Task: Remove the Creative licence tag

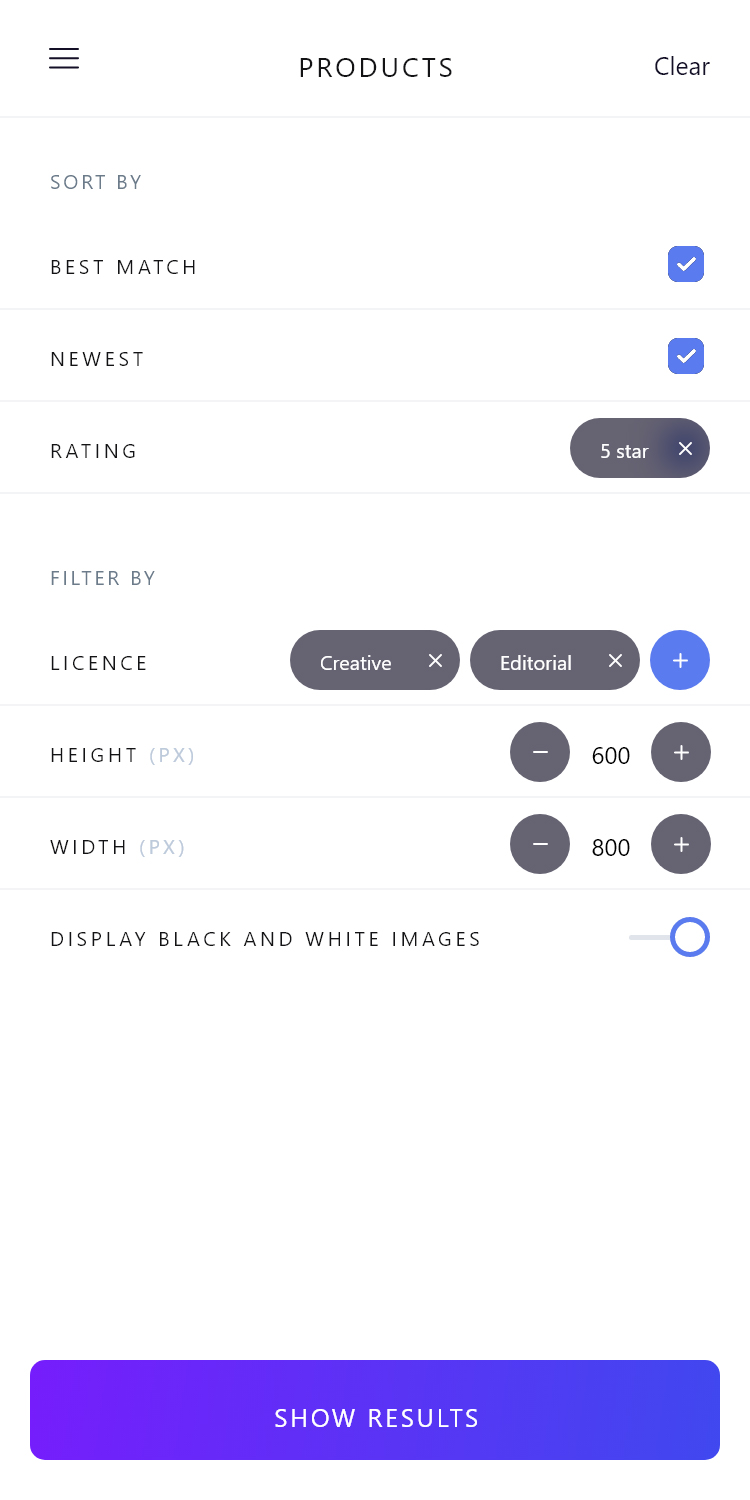Action: [435, 660]
